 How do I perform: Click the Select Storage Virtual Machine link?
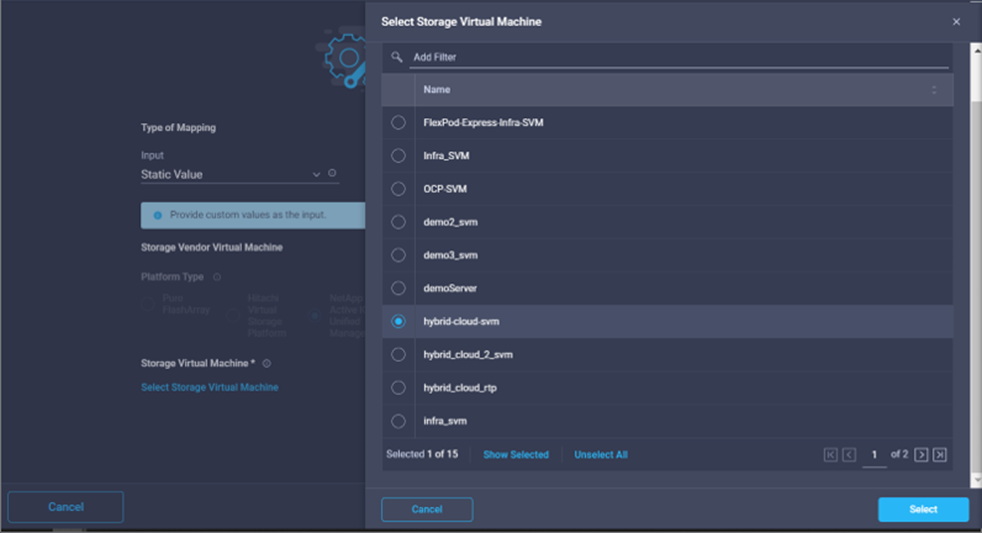click(210, 388)
